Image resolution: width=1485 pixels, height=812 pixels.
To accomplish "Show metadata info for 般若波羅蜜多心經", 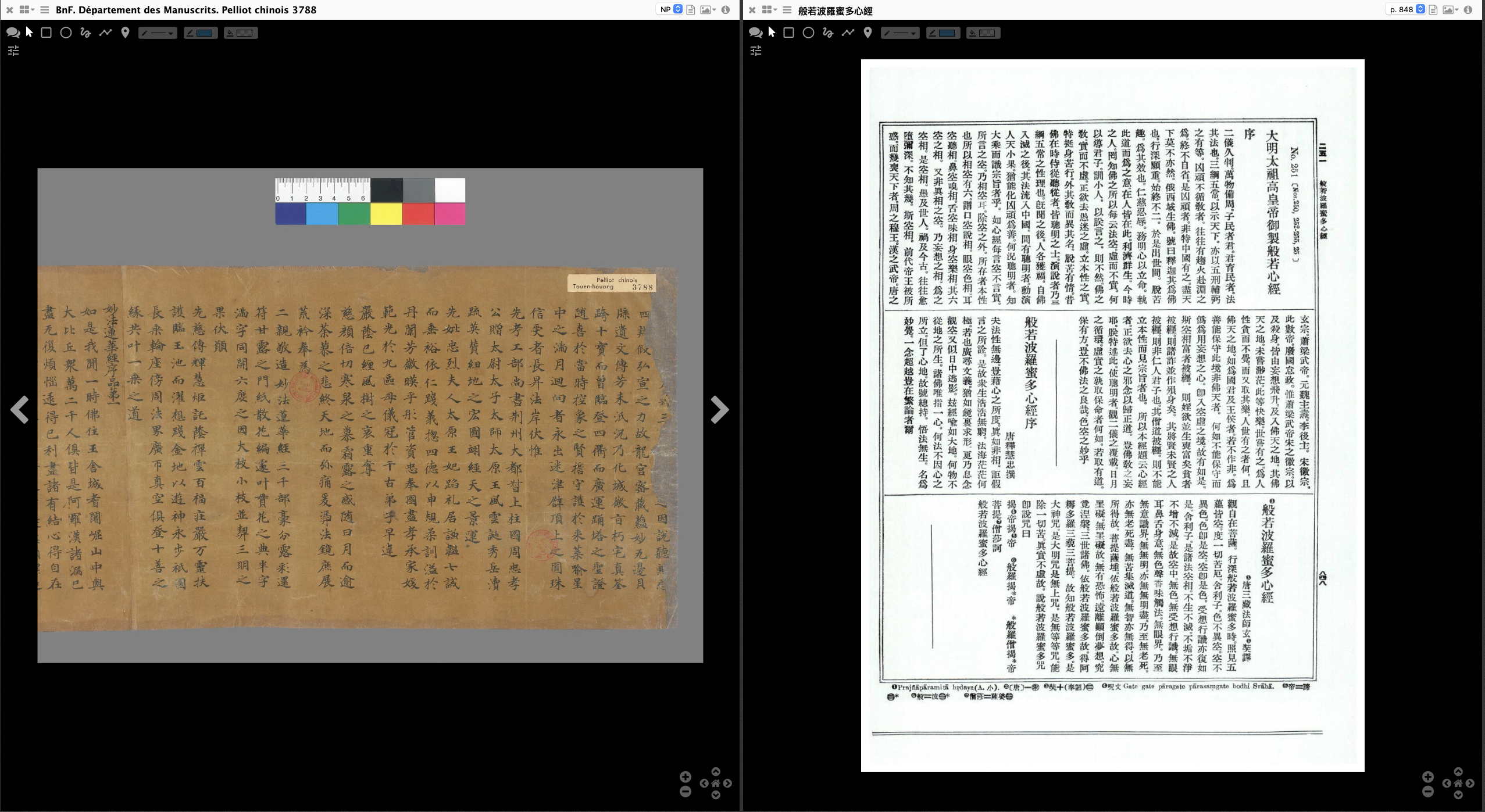I will tap(1468, 10).
